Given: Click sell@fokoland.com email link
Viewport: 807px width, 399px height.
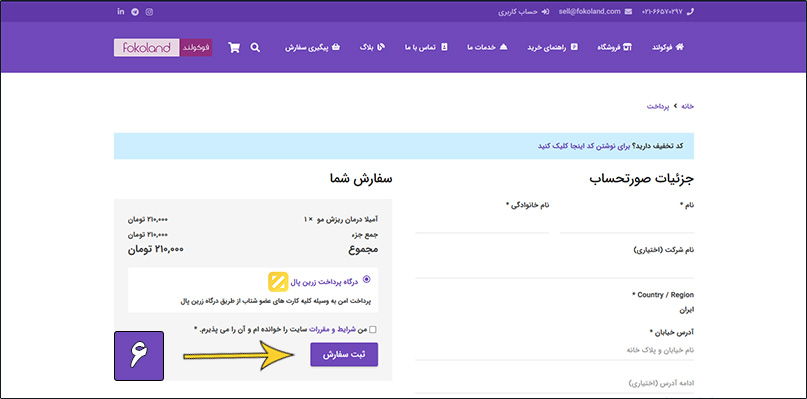Looking at the screenshot, I should click(x=589, y=11).
